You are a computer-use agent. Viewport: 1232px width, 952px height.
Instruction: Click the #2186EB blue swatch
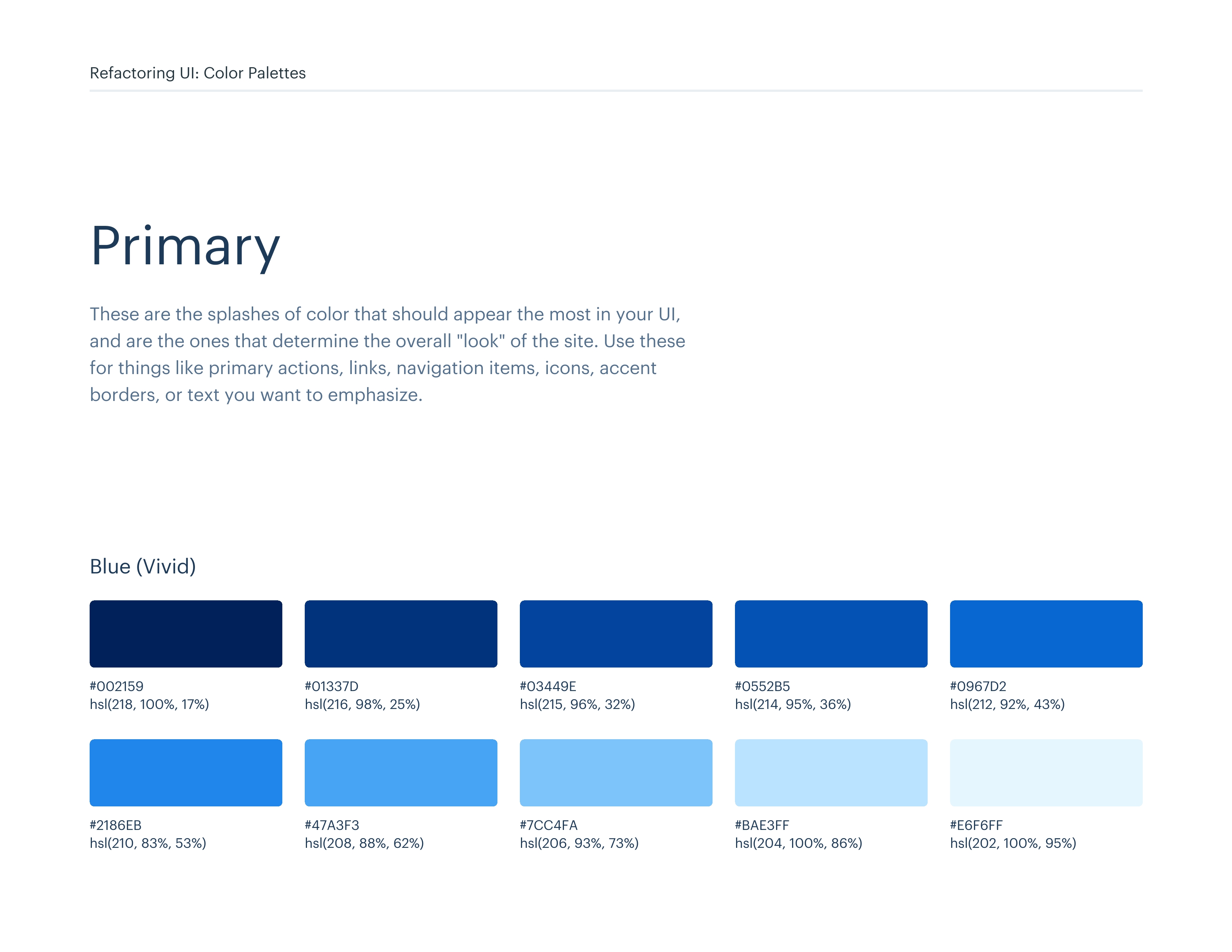(x=186, y=772)
